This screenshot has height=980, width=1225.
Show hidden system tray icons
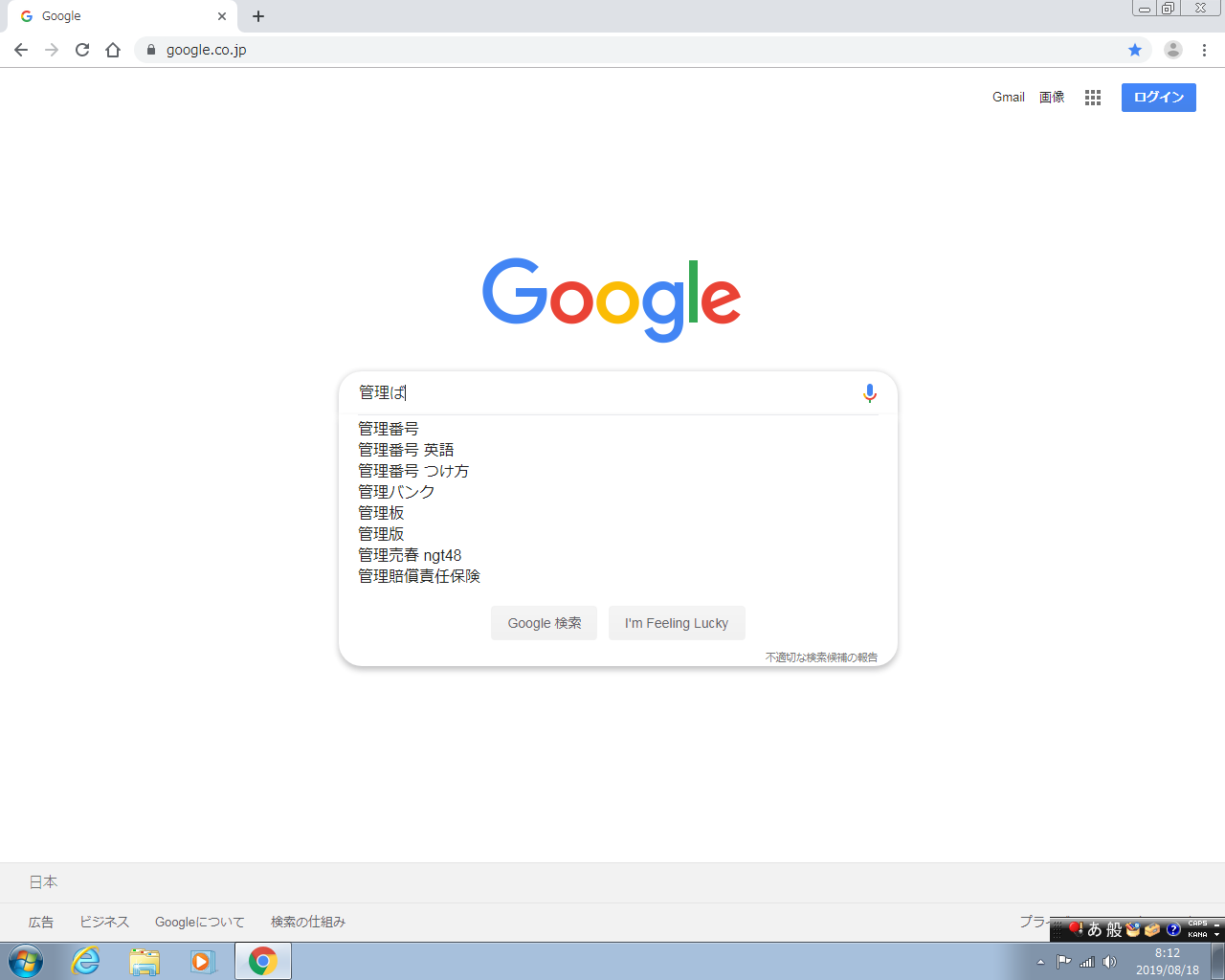1040,962
